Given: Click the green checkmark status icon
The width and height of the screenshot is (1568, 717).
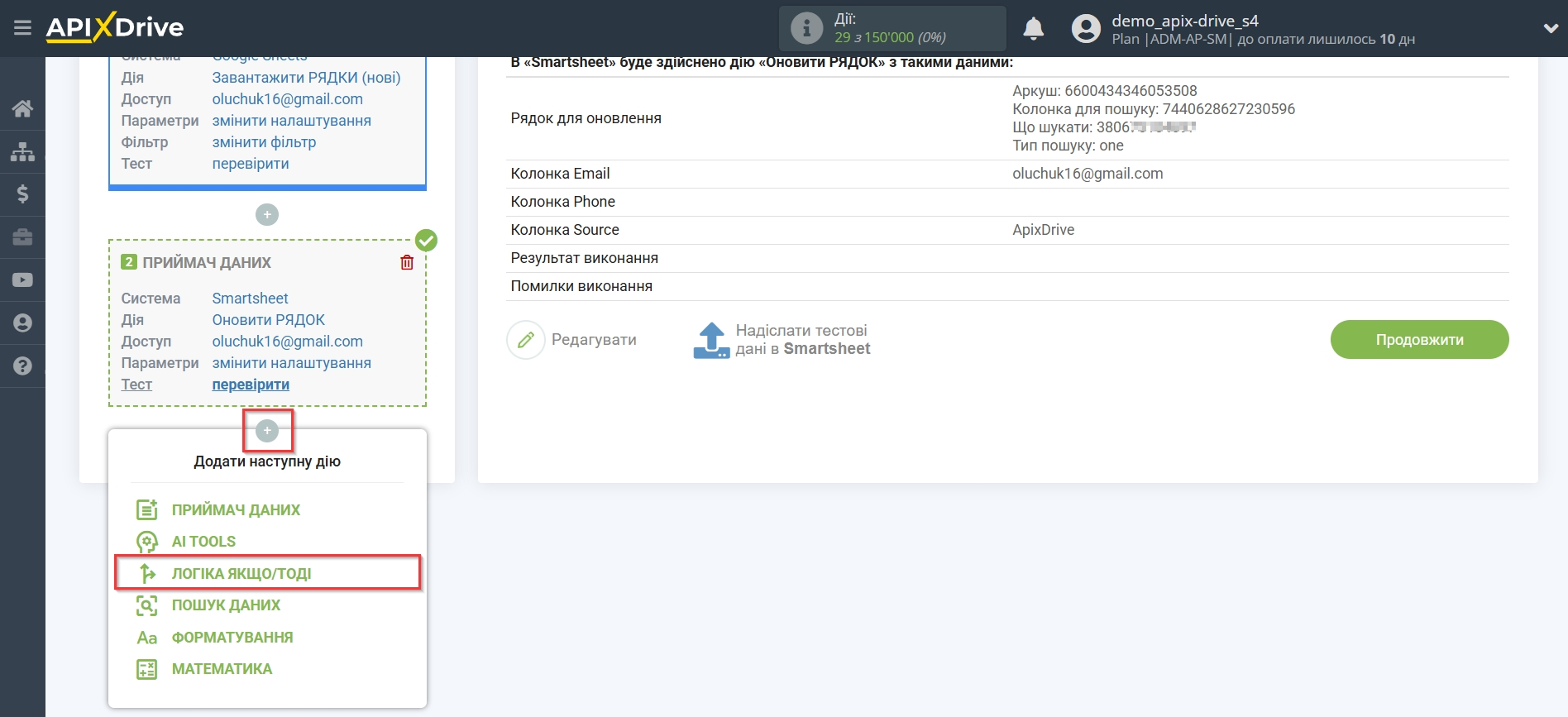Looking at the screenshot, I should coord(426,241).
